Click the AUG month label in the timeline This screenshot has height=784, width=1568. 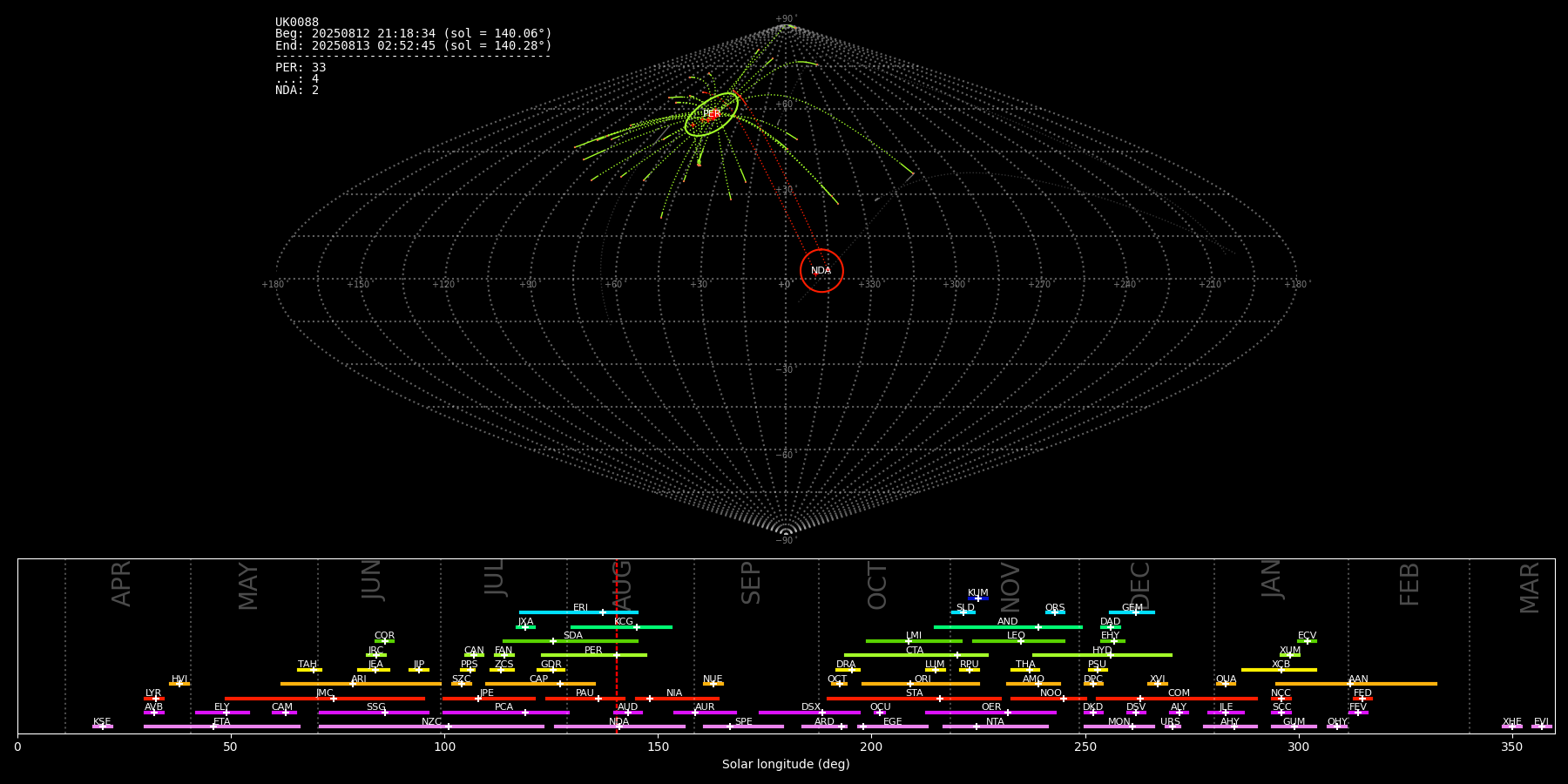click(622, 585)
